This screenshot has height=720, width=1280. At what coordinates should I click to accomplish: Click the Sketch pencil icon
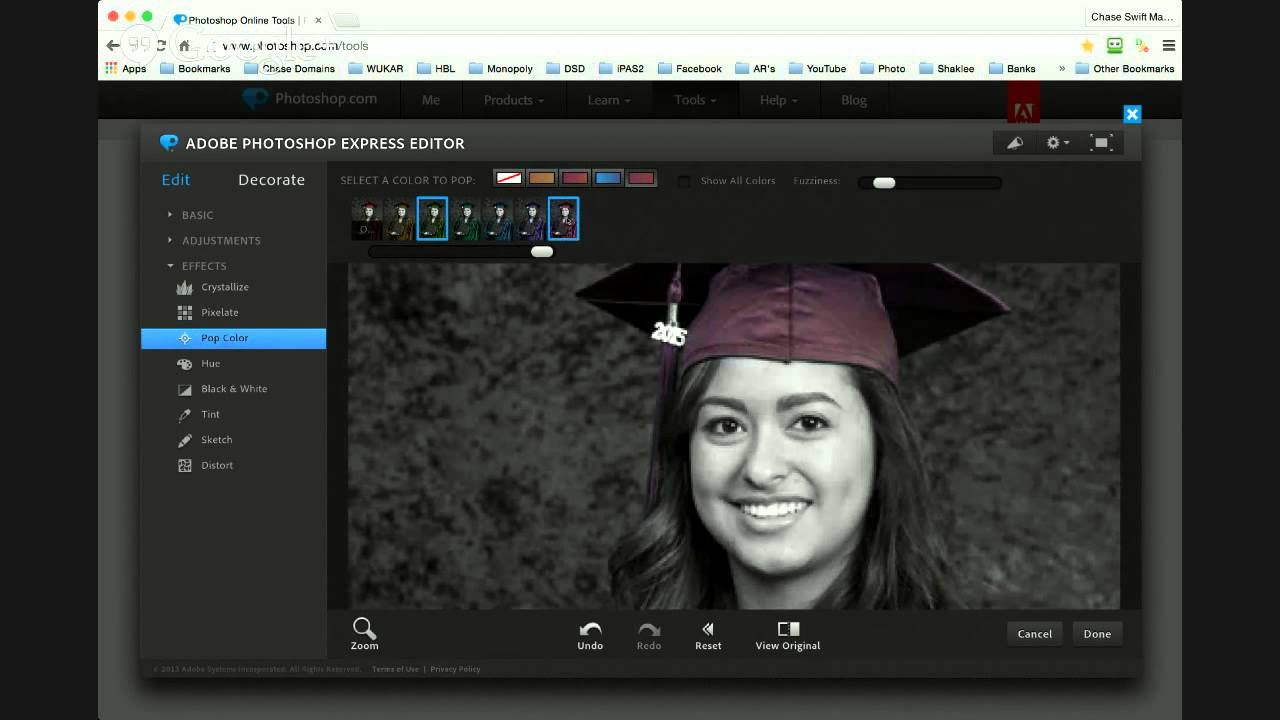pos(185,440)
